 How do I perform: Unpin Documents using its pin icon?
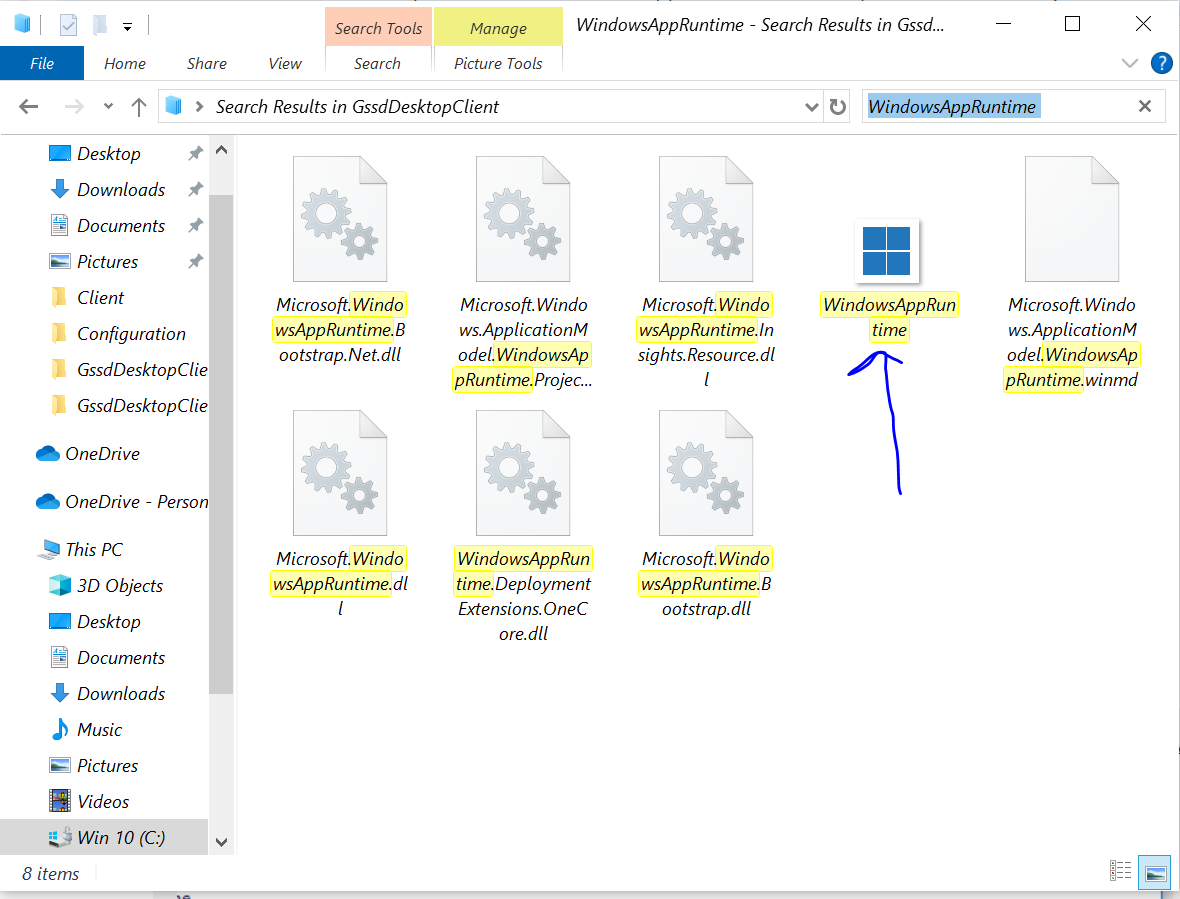pos(196,226)
